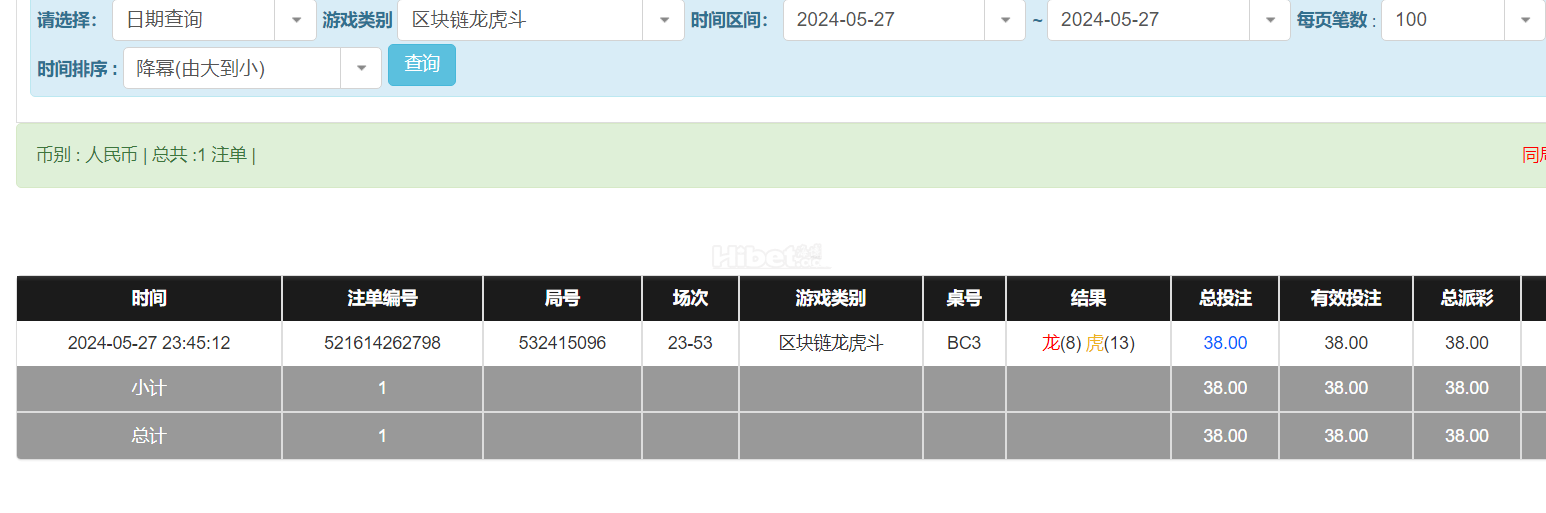Screen dimensions: 1546x513
Task: Open 区块链龙虎斗 game category dropdown
Action: click(540, 19)
